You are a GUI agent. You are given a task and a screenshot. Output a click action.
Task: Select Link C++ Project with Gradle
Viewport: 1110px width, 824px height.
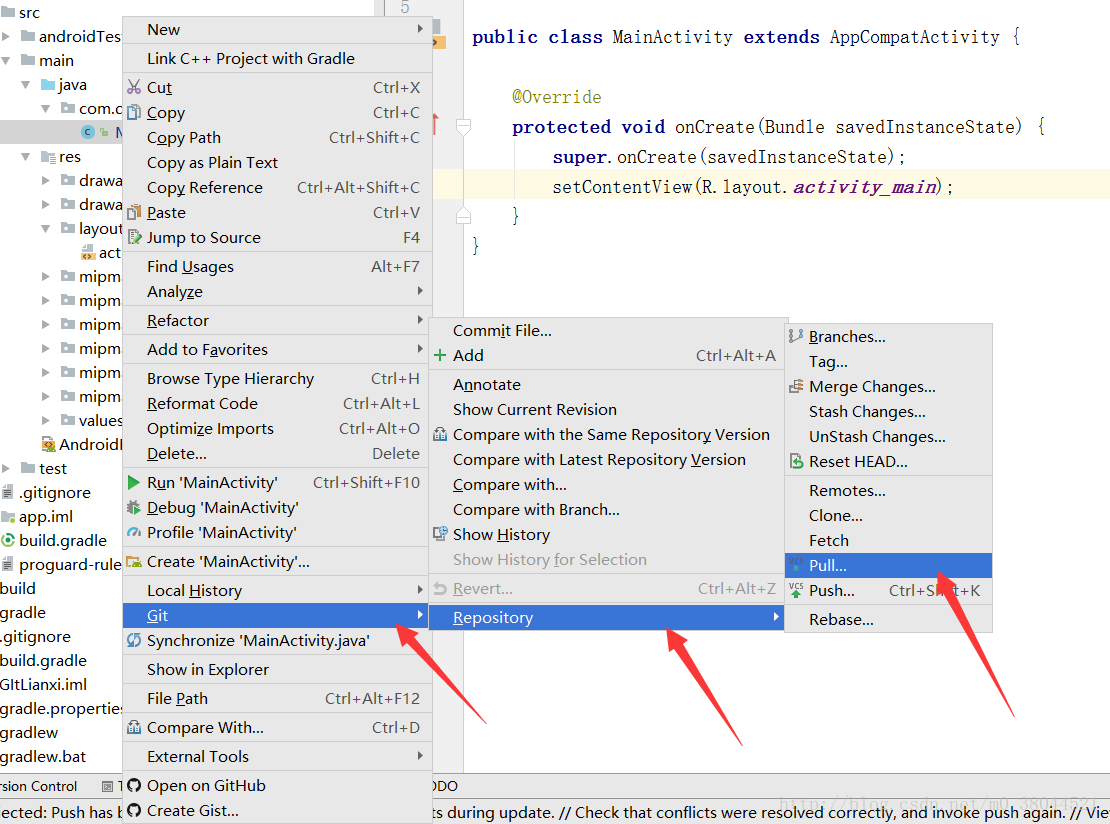(277, 59)
